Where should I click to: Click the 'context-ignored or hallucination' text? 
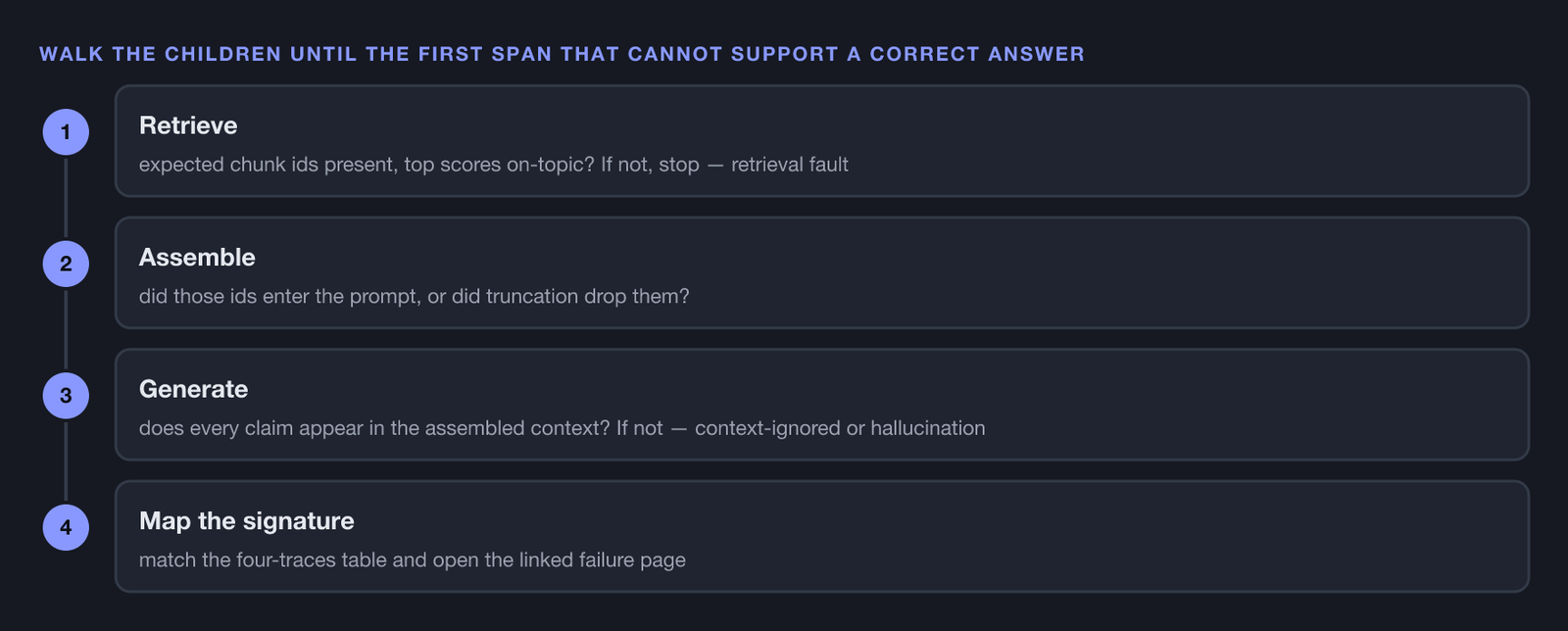840,428
